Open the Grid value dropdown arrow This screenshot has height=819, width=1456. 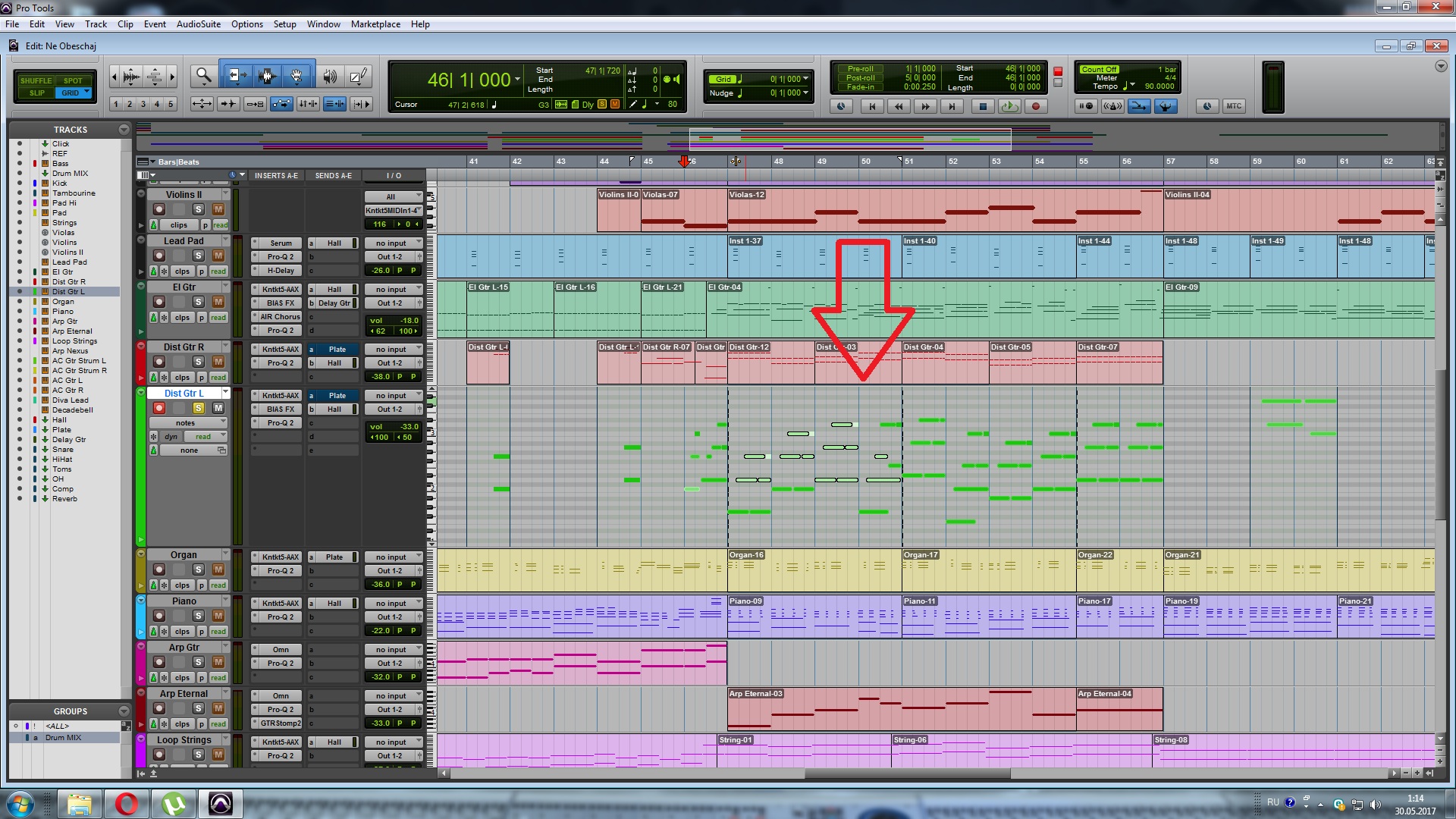[x=805, y=79]
